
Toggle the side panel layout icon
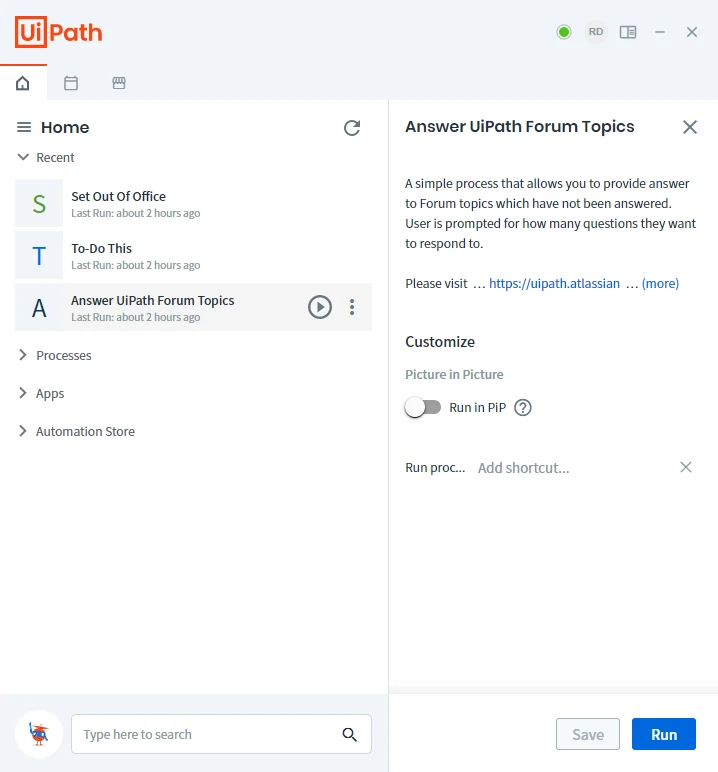(x=628, y=32)
